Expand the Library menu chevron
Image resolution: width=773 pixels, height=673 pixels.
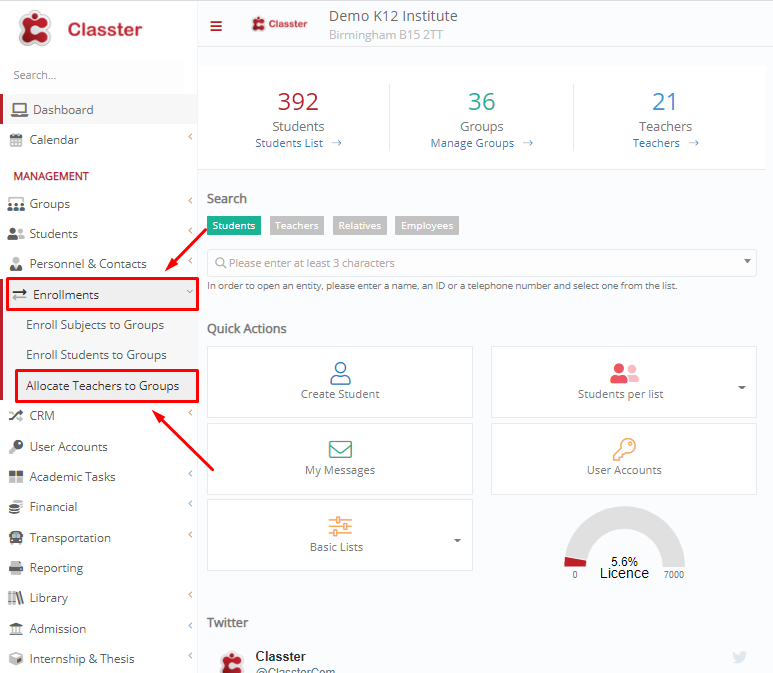coord(190,595)
